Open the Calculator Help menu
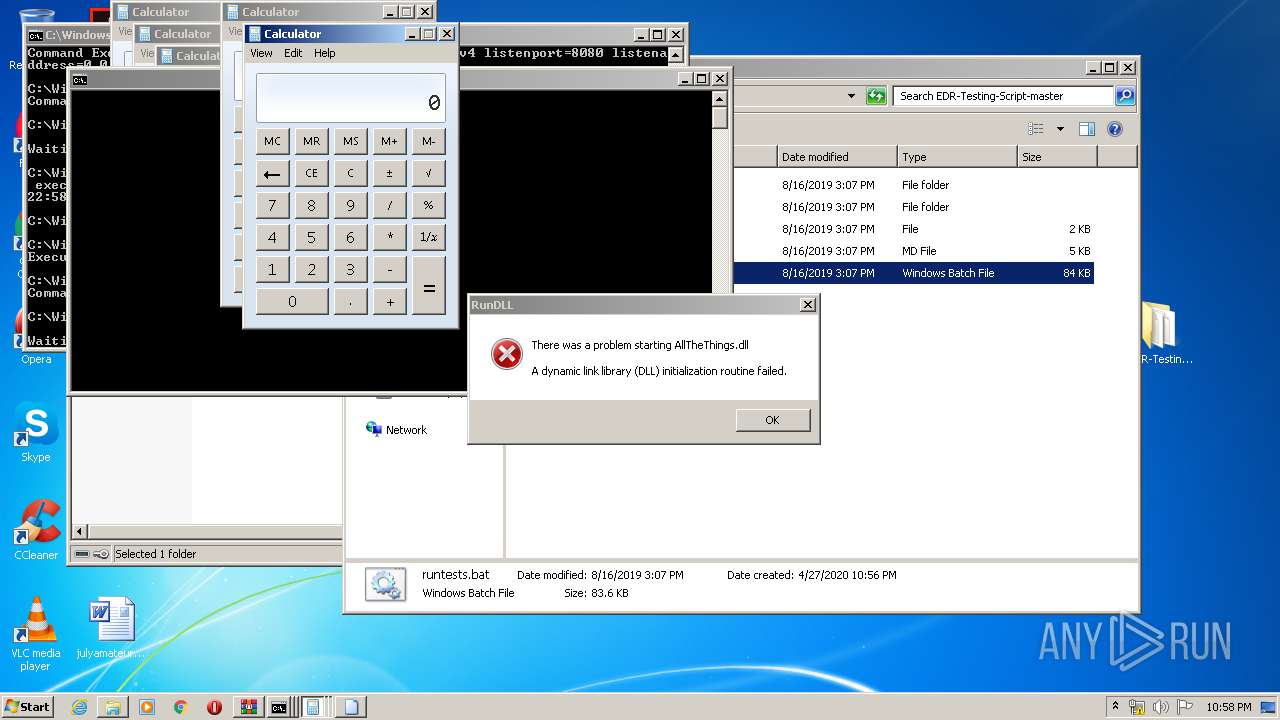The image size is (1280, 720). [x=325, y=53]
